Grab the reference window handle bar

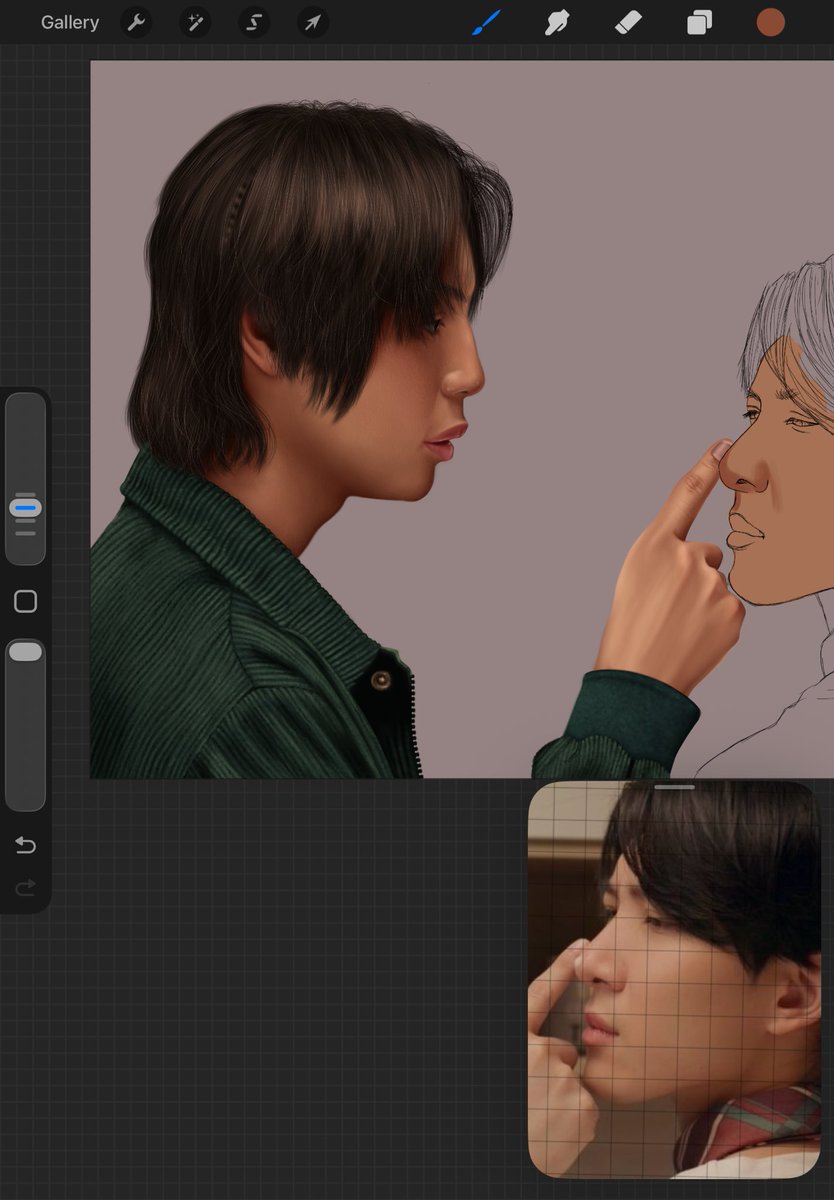[675, 787]
